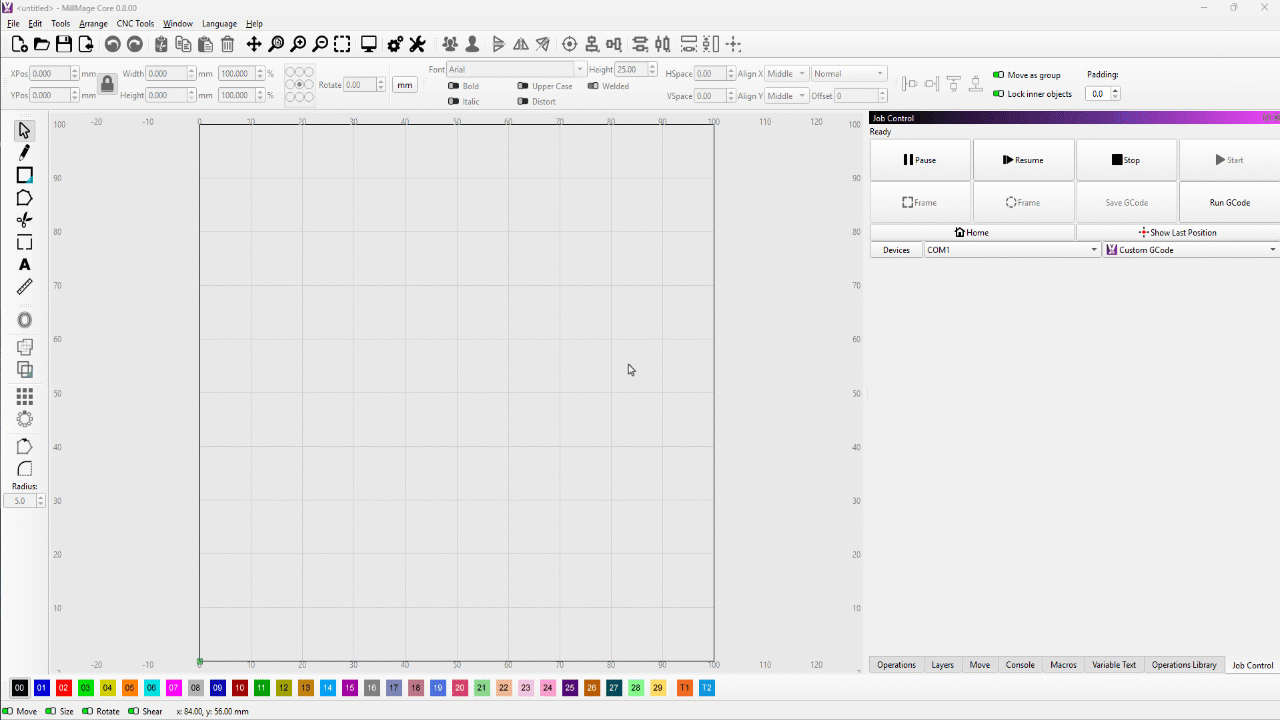The height and width of the screenshot is (720, 1280).
Task: Toggle the Move as group switch
Action: 998,75
